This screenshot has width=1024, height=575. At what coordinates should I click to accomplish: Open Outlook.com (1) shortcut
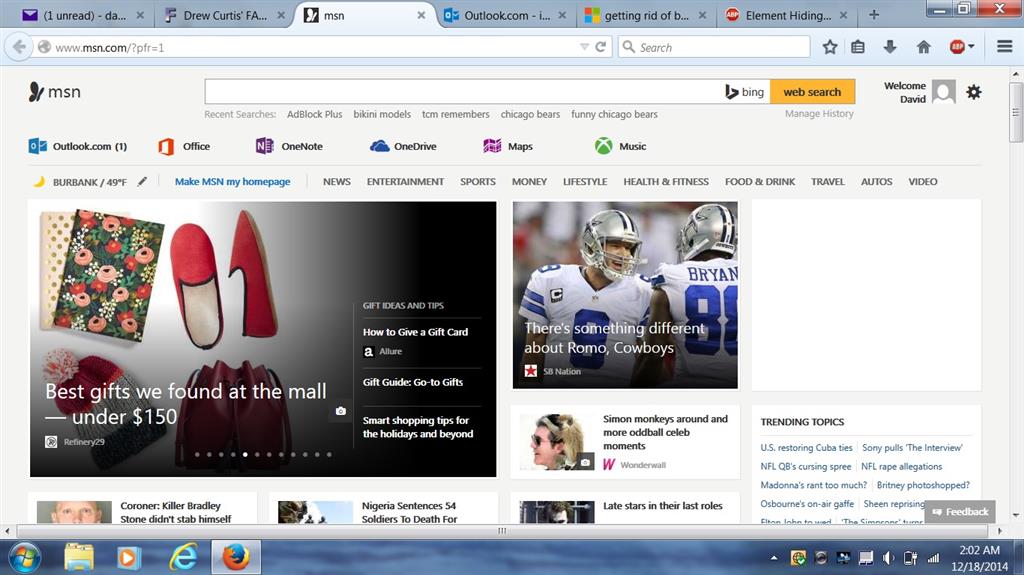(x=78, y=146)
